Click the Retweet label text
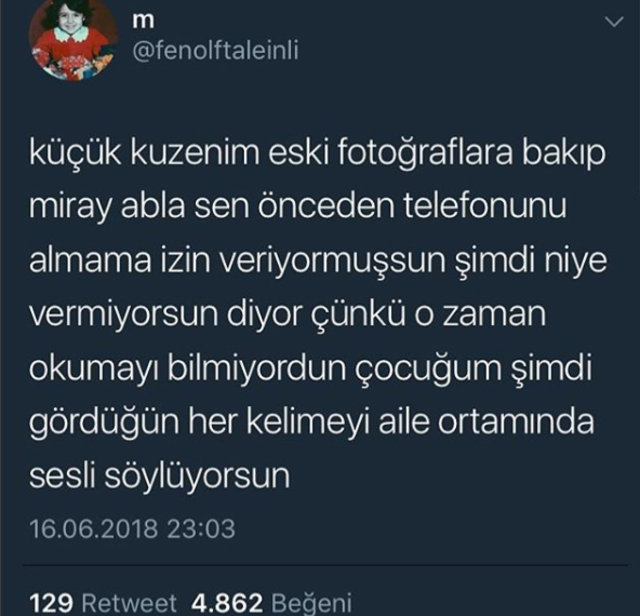The image size is (640, 616). (x=129, y=603)
